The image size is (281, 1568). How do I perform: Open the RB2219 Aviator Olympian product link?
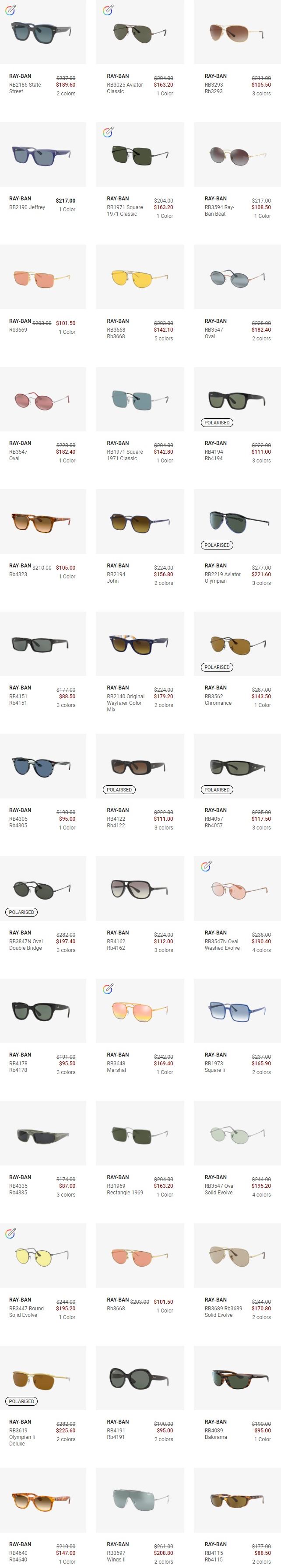(x=222, y=577)
